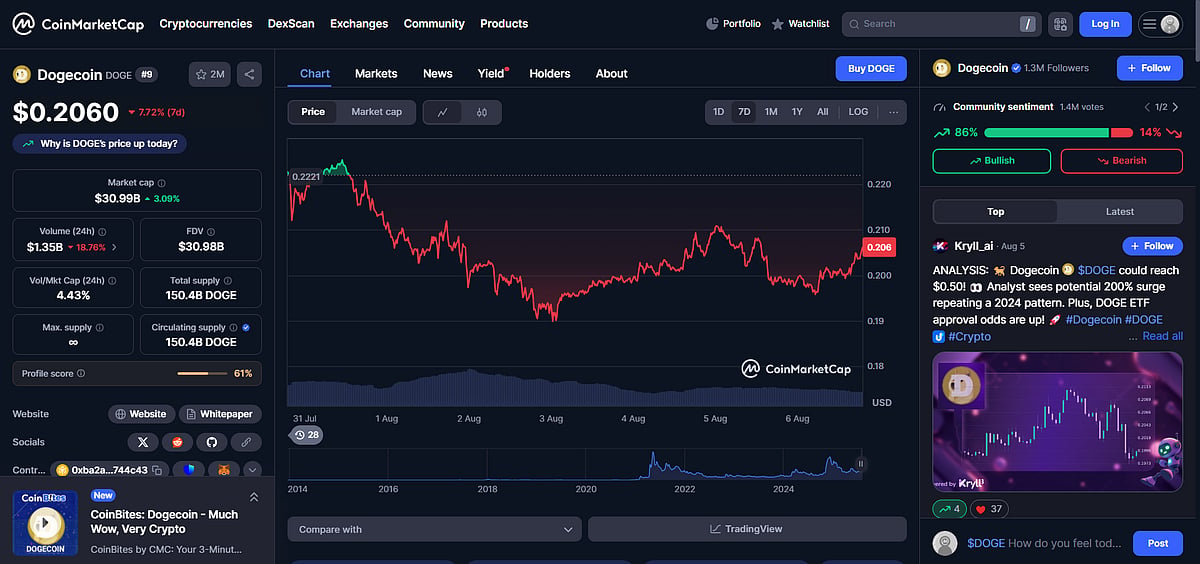1200x564 pixels.
Task: Set chart range to 1D
Action: pos(718,112)
